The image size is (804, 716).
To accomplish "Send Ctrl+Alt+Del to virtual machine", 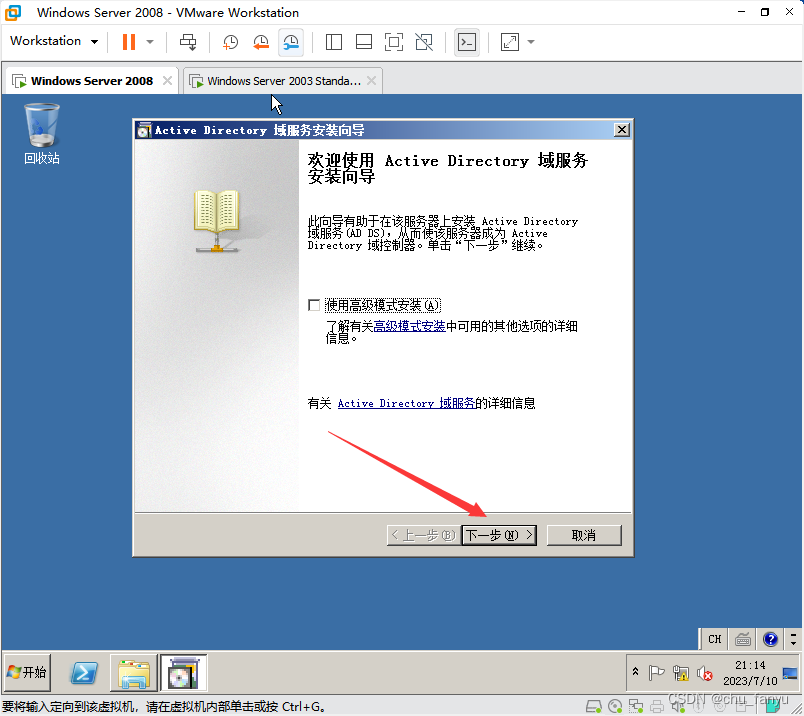I will pyautogui.click(x=188, y=42).
